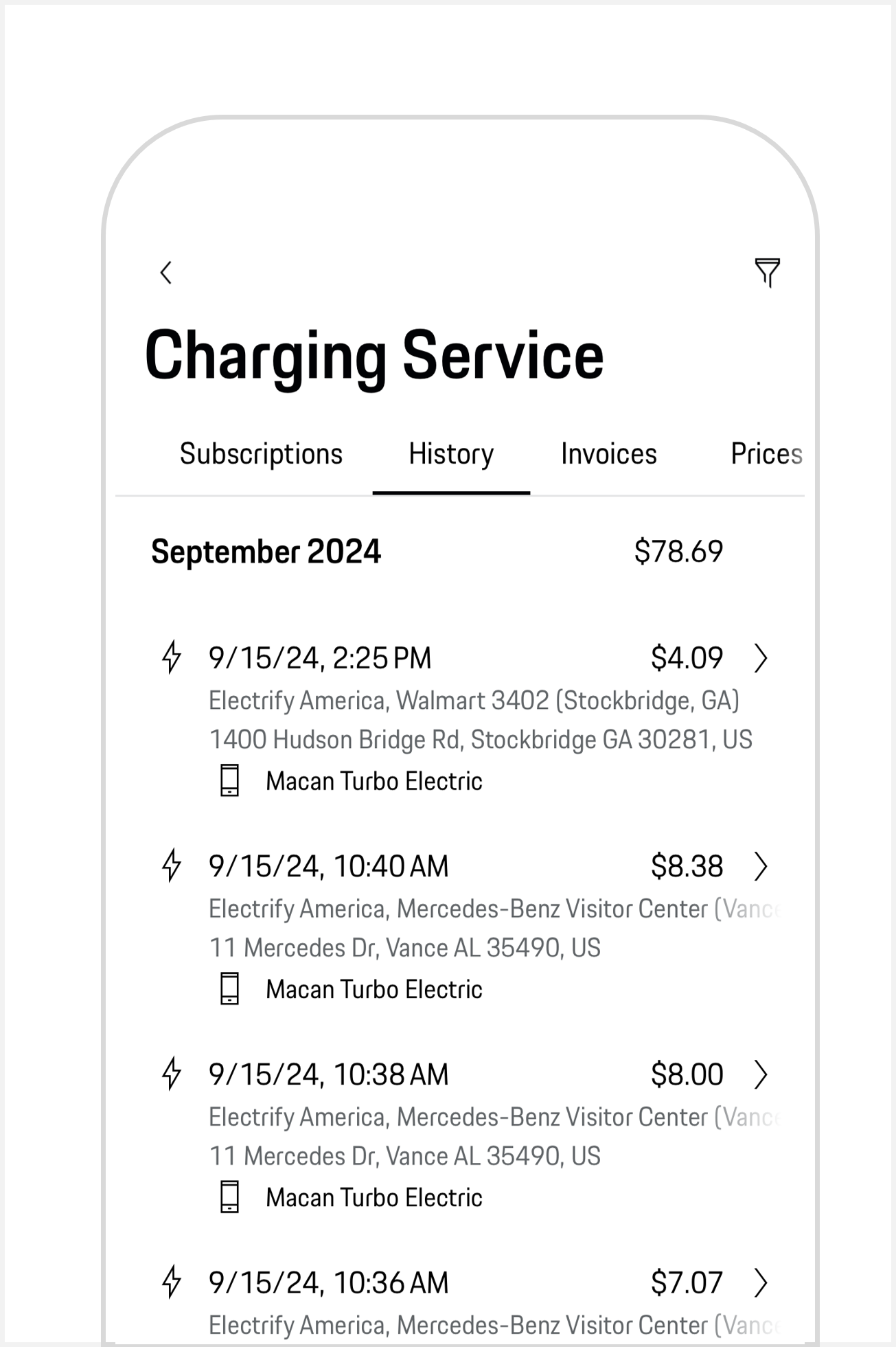The width and height of the screenshot is (896, 1347).
Task: Switch to the Subscriptions tab
Action: click(261, 454)
